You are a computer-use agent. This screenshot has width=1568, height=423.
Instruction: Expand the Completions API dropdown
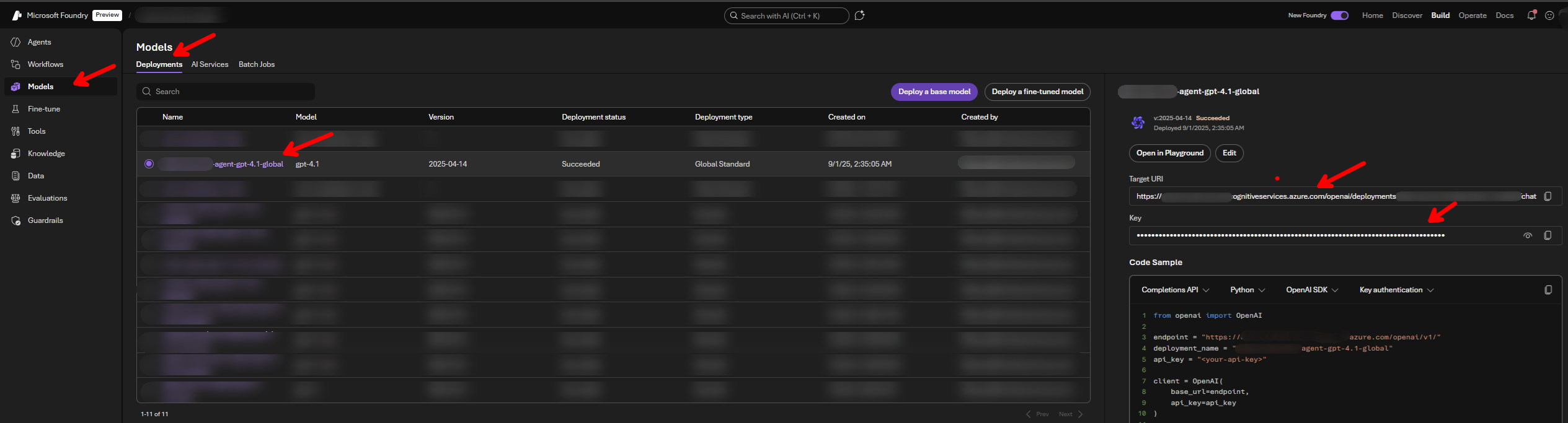pyautogui.click(x=1175, y=290)
